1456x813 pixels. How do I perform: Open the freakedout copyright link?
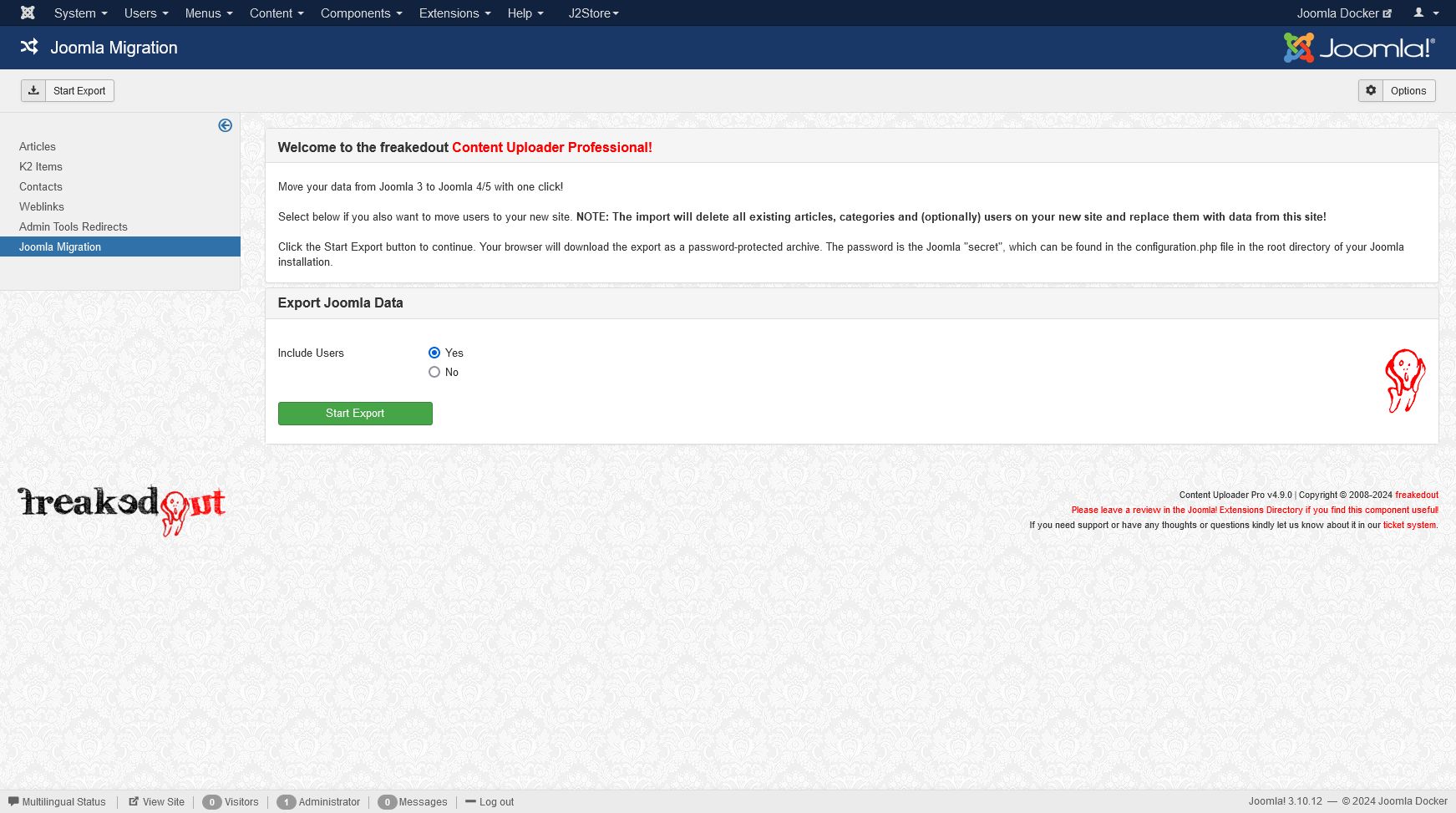(x=1417, y=495)
